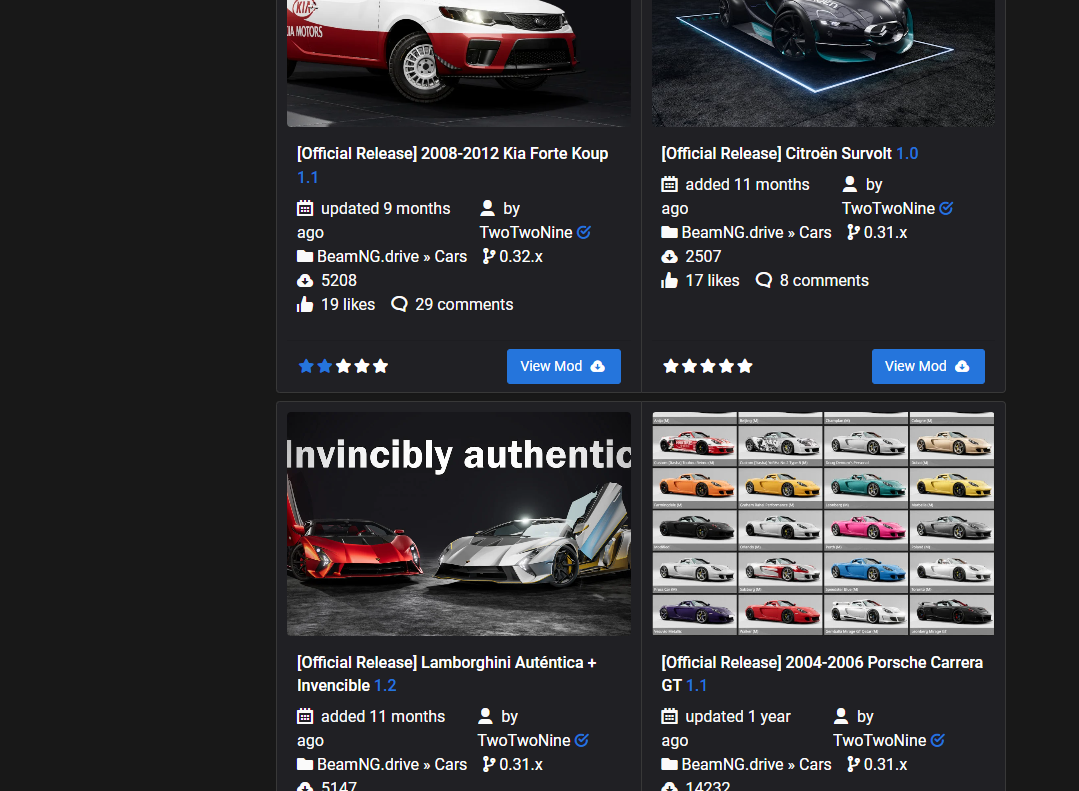This screenshot has width=1079, height=791.
Task: Click download cloud icon beside 5208
Action: [305, 281]
